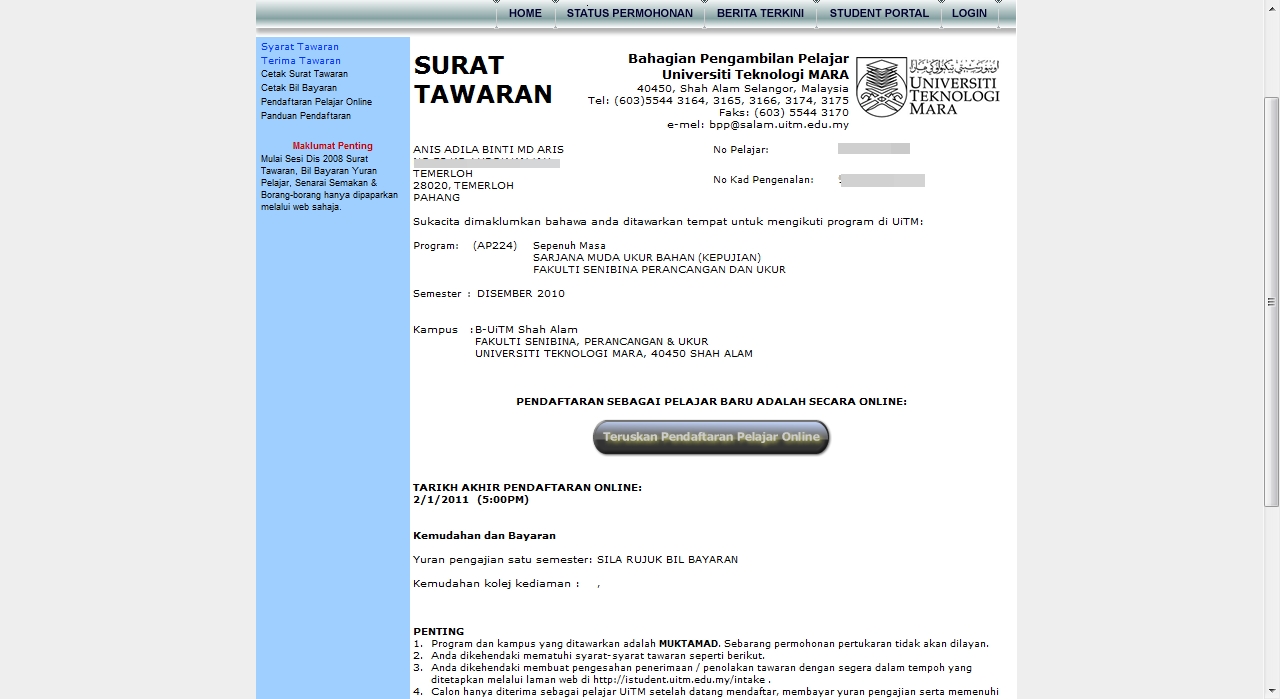This screenshot has height=699, width=1280.
Task: Click the PENTING heading
Action: pyautogui.click(x=439, y=632)
